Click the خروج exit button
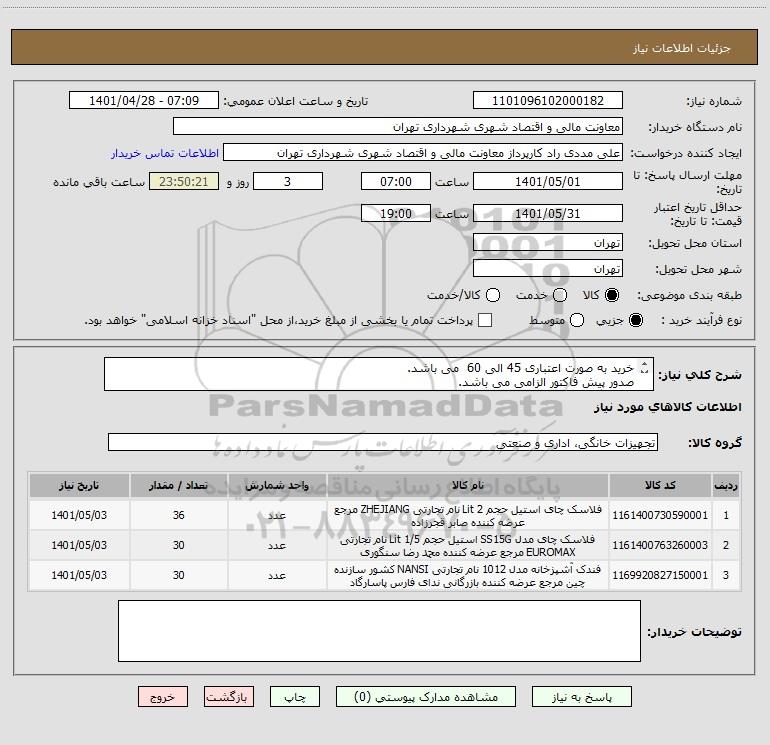 [163, 697]
